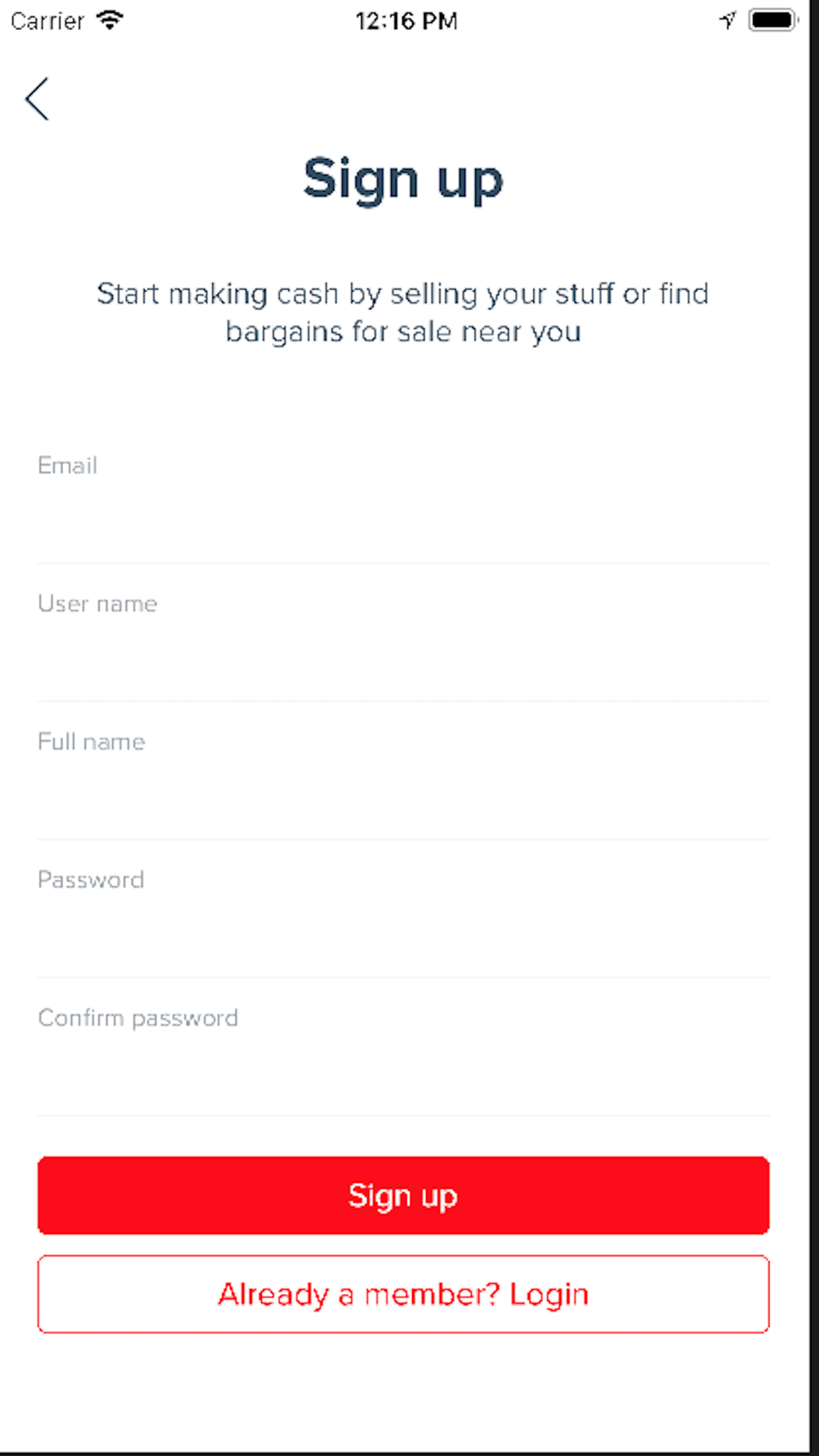Screen dimensions: 819x1456
Task: Click the underline beneath Confirm password
Action: click(x=403, y=1115)
